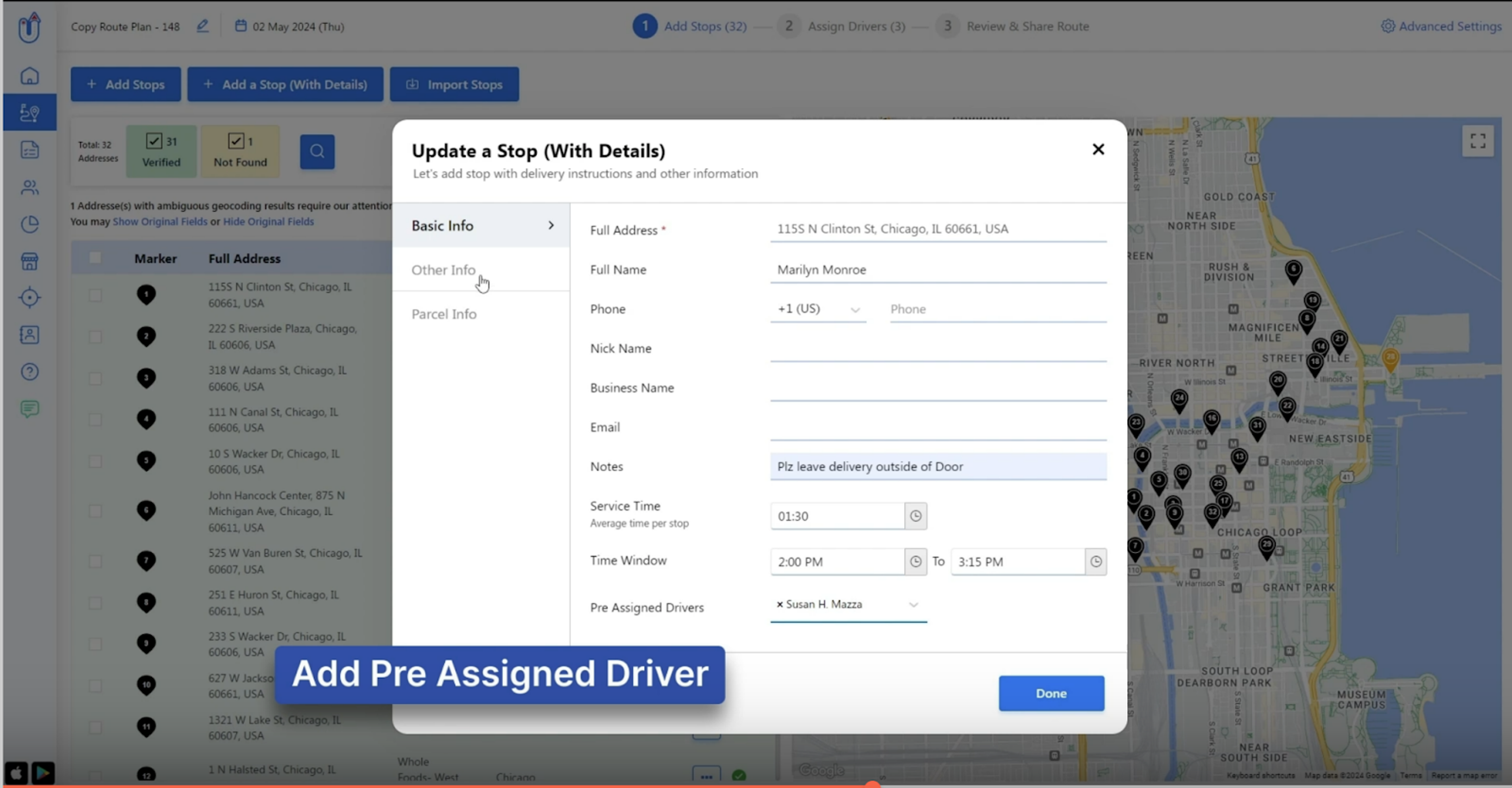Switch to the Other Info section

click(x=481, y=270)
